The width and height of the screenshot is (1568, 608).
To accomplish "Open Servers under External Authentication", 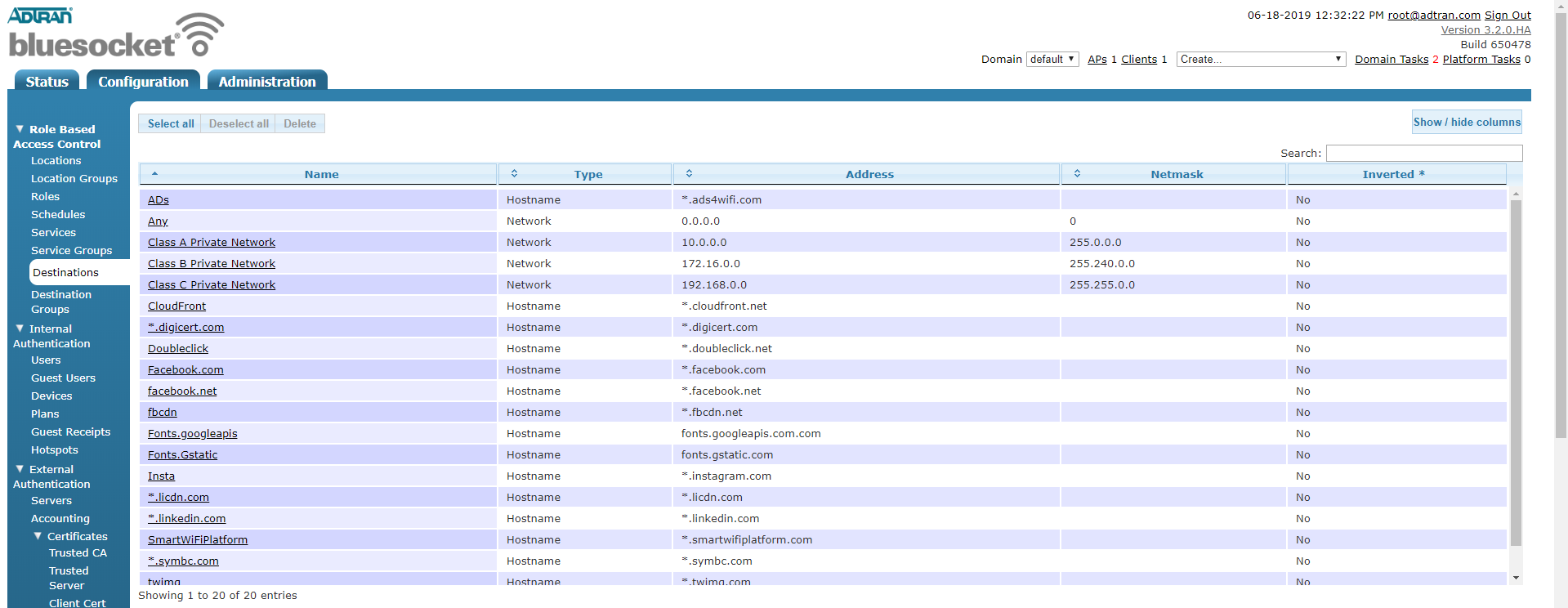I will click(x=51, y=500).
